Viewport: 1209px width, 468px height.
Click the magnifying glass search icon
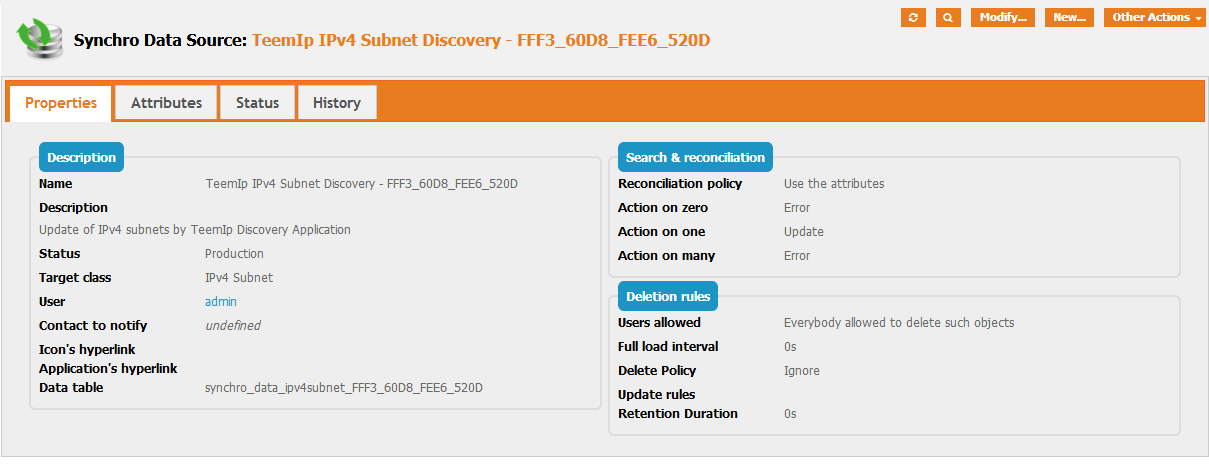948,18
